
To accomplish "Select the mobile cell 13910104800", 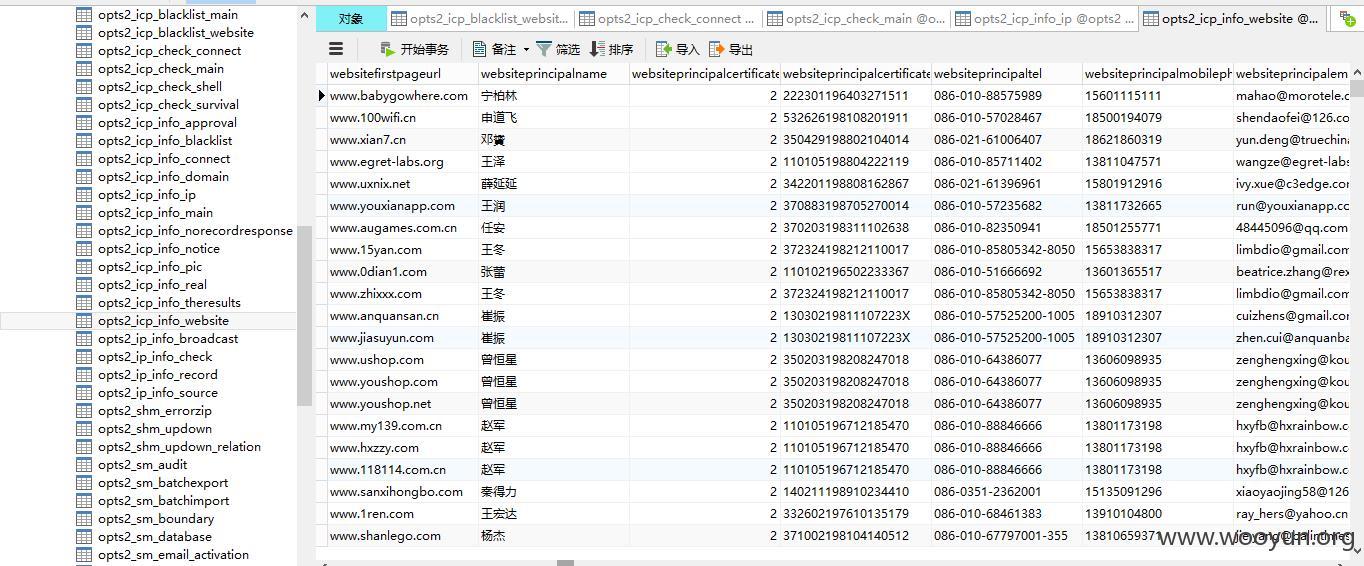I will point(1158,514).
